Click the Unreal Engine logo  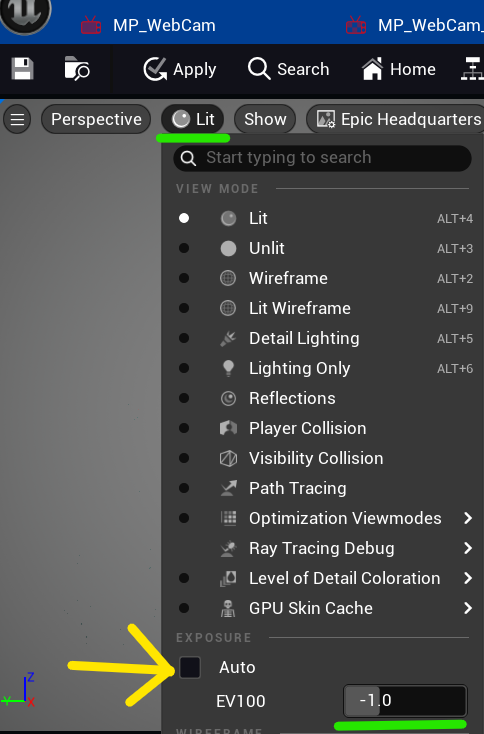(24, 14)
